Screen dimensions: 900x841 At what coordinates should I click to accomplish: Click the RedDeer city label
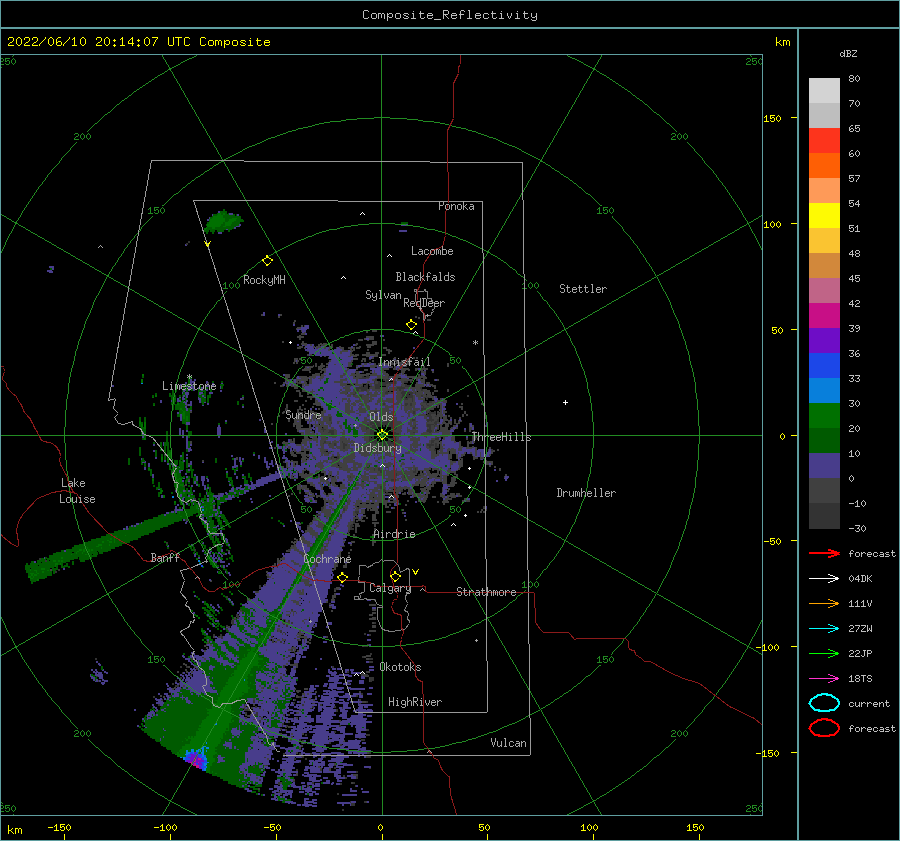pyautogui.click(x=424, y=303)
